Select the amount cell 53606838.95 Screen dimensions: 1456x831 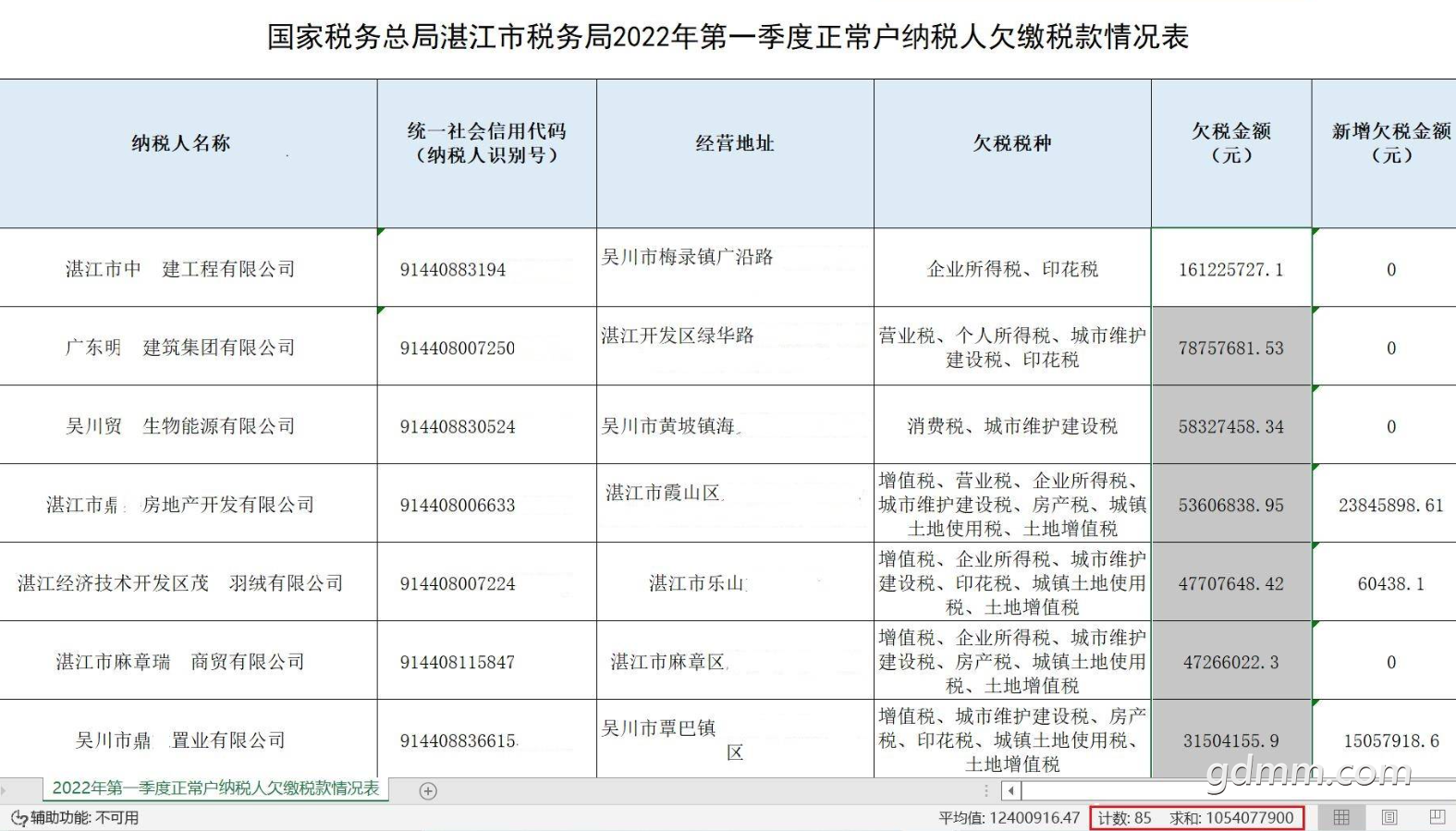pos(1231,504)
